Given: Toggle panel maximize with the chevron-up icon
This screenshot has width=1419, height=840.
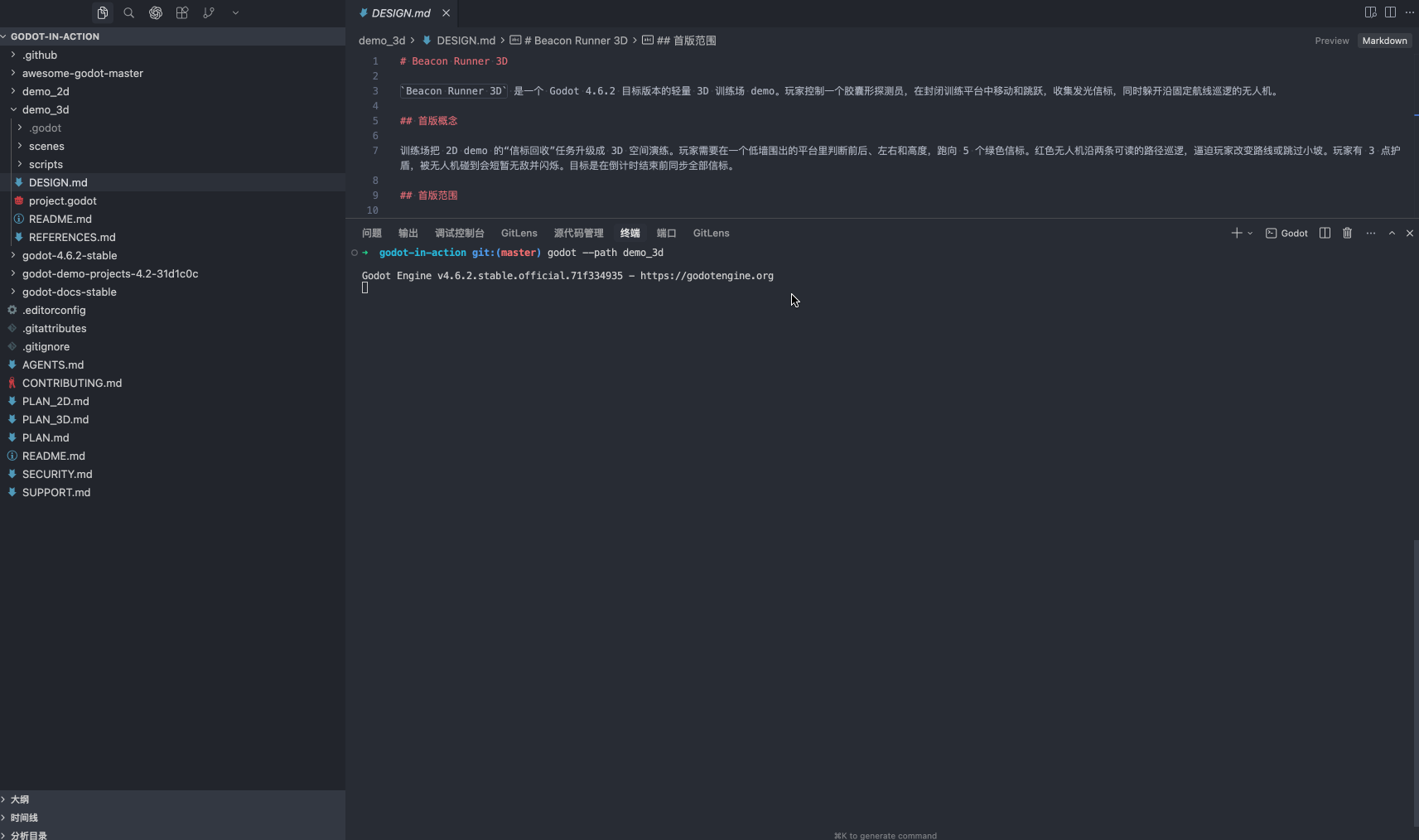Looking at the screenshot, I should (1392, 233).
